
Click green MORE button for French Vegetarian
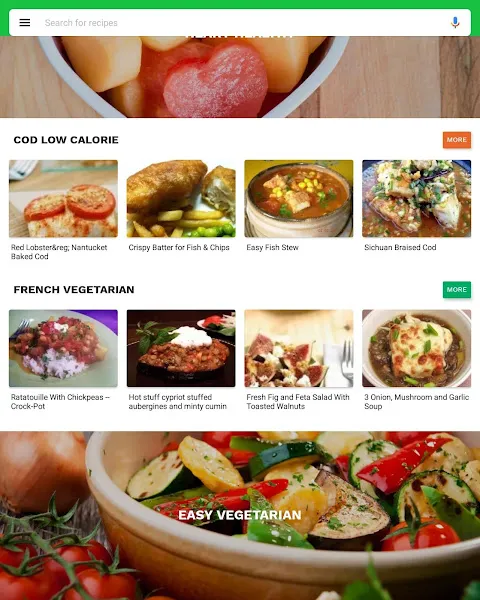[457, 290]
